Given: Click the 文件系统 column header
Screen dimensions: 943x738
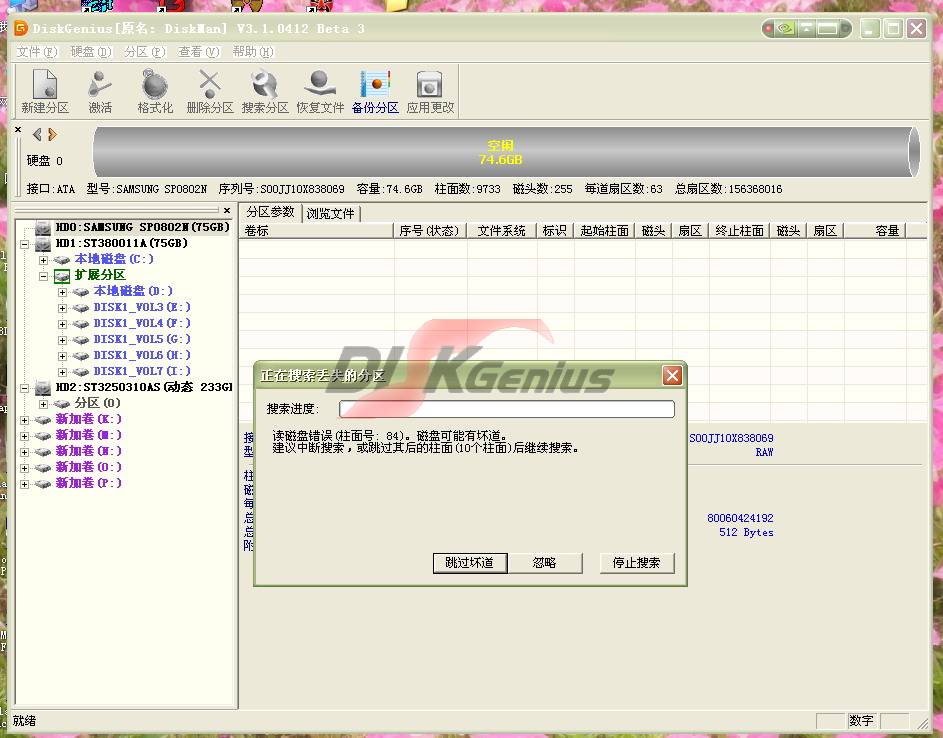Looking at the screenshot, I should pos(501,231).
